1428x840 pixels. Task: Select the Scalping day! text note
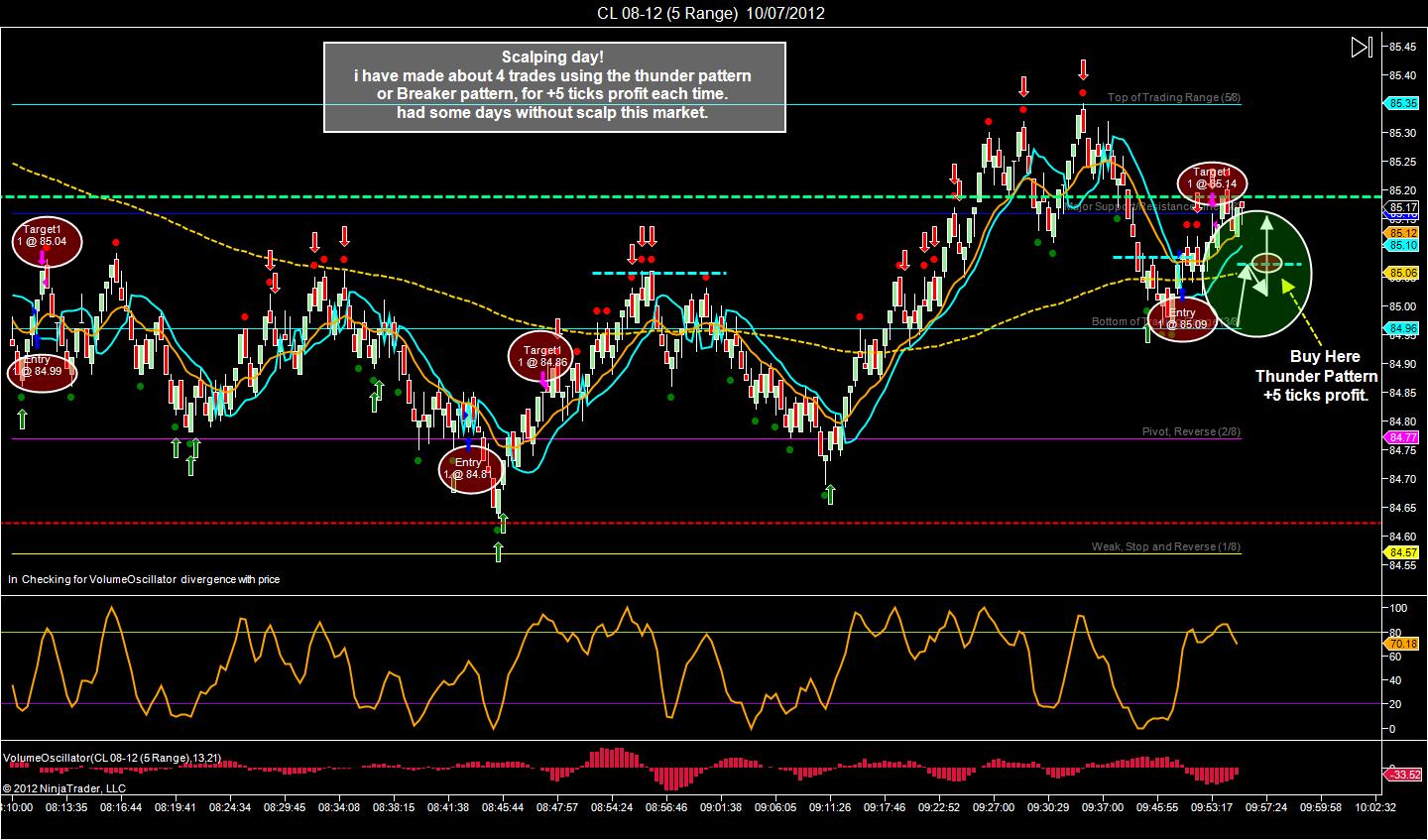pos(554,86)
